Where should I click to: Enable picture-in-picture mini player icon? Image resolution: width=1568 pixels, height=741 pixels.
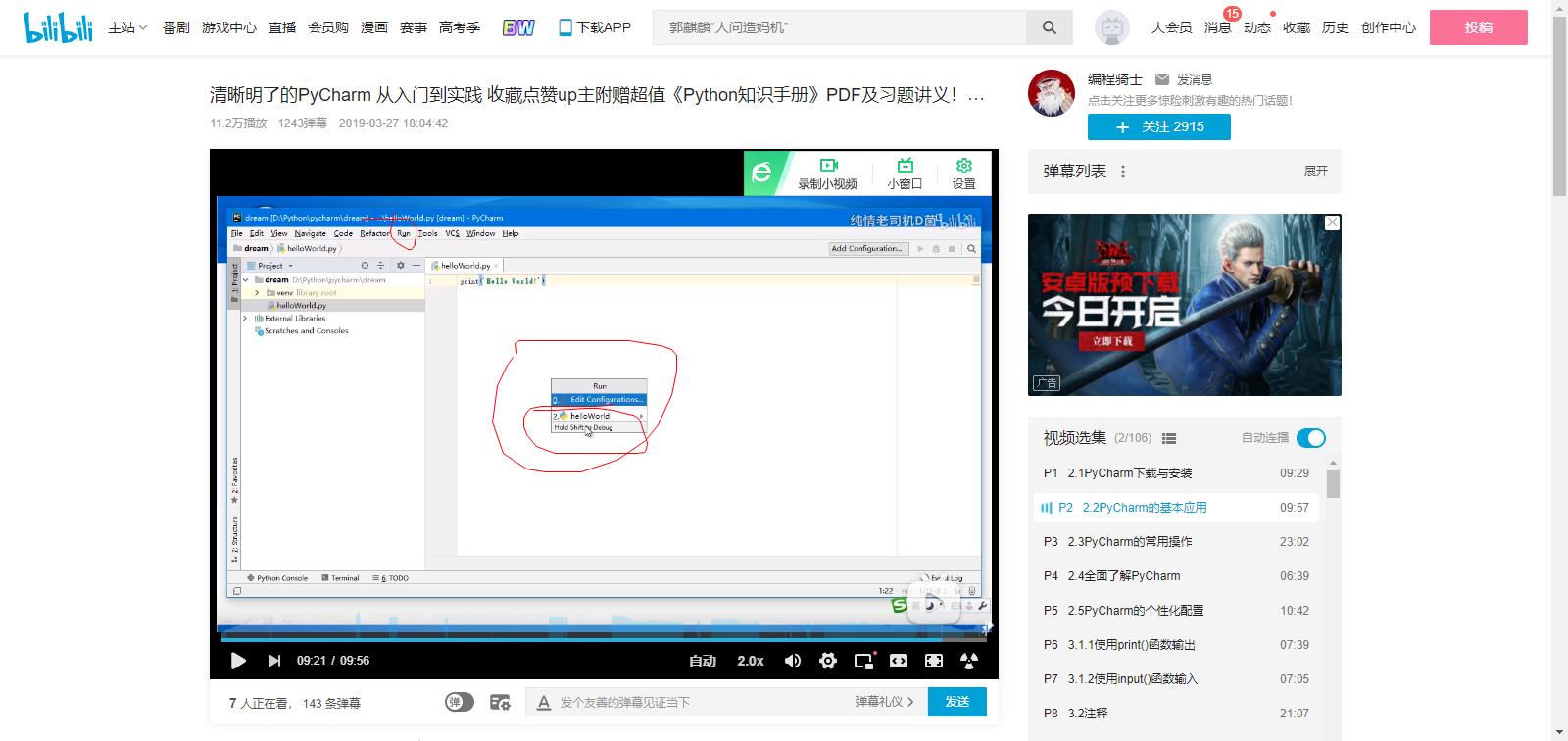click(864, 661)
